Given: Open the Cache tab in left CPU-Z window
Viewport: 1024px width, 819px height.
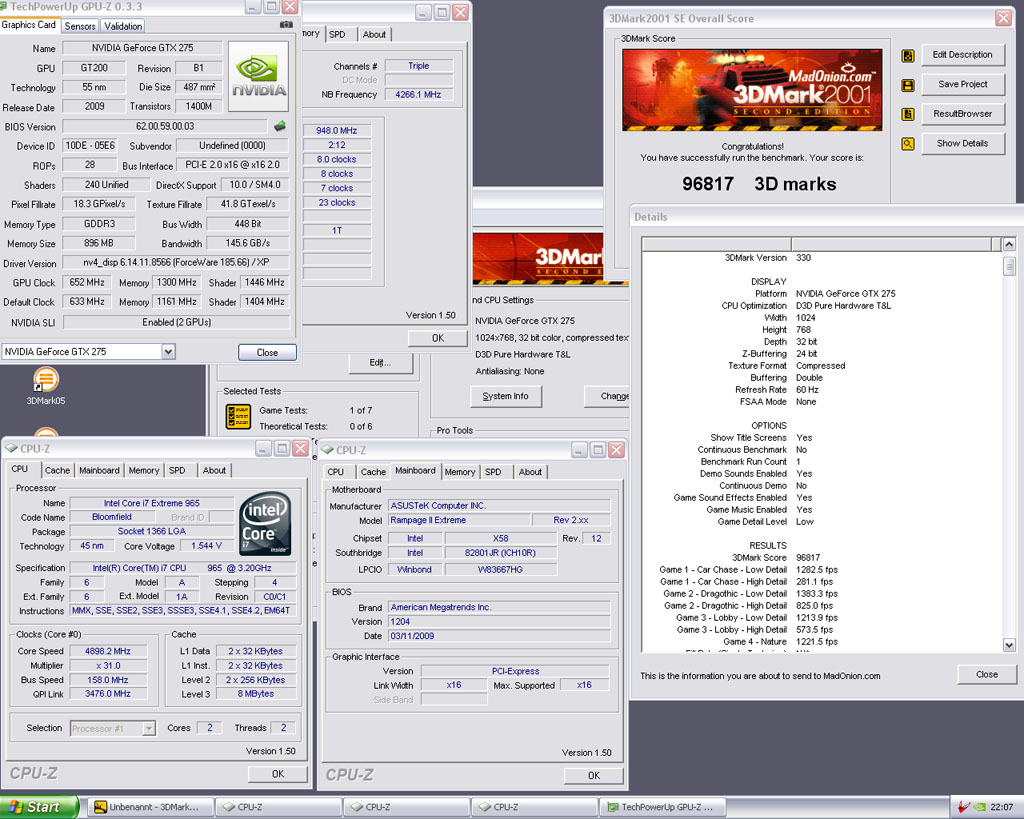Looking at the screenshot, I should 57,470.
